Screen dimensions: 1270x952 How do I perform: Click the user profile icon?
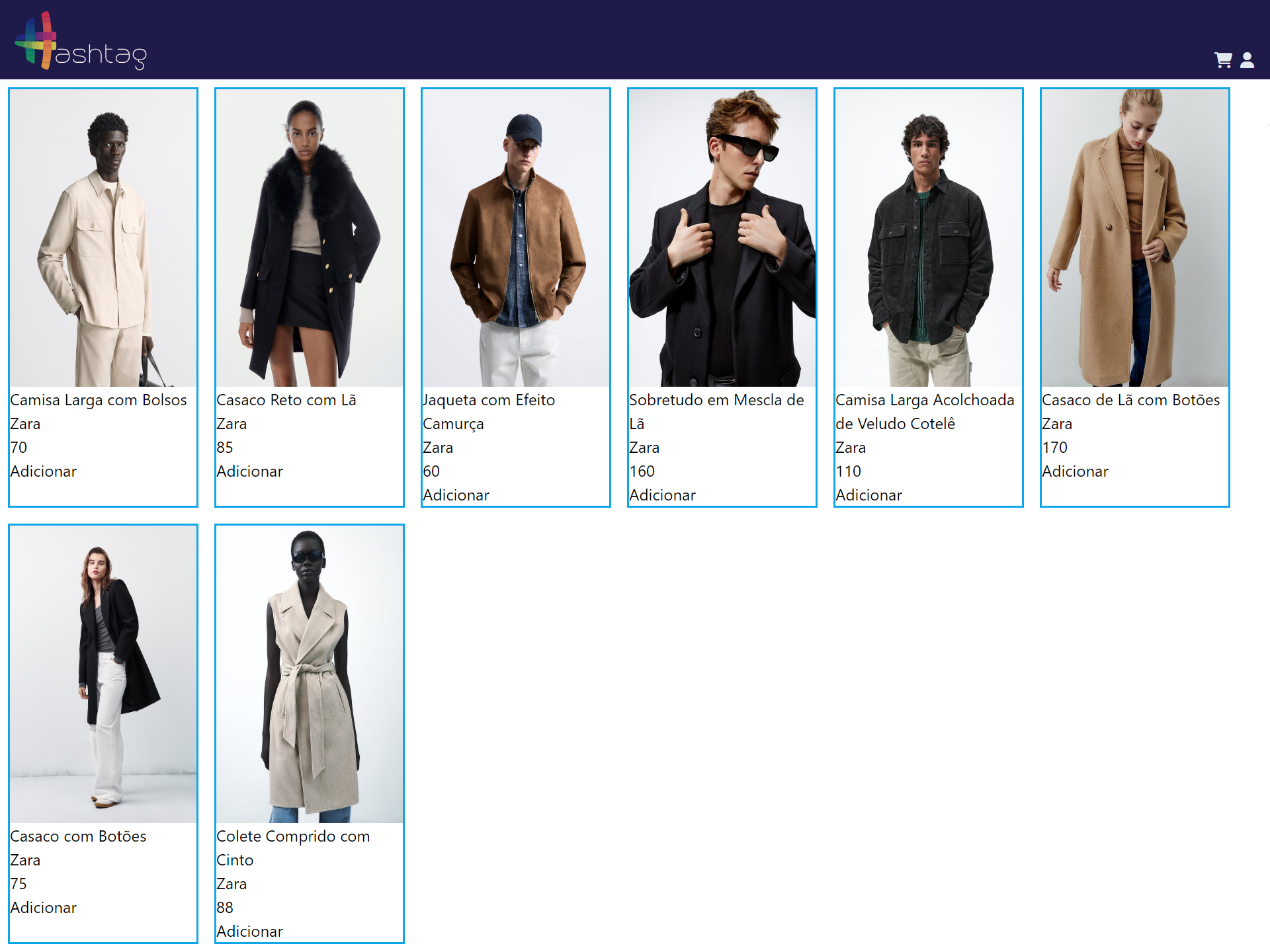pos(1247,60)
